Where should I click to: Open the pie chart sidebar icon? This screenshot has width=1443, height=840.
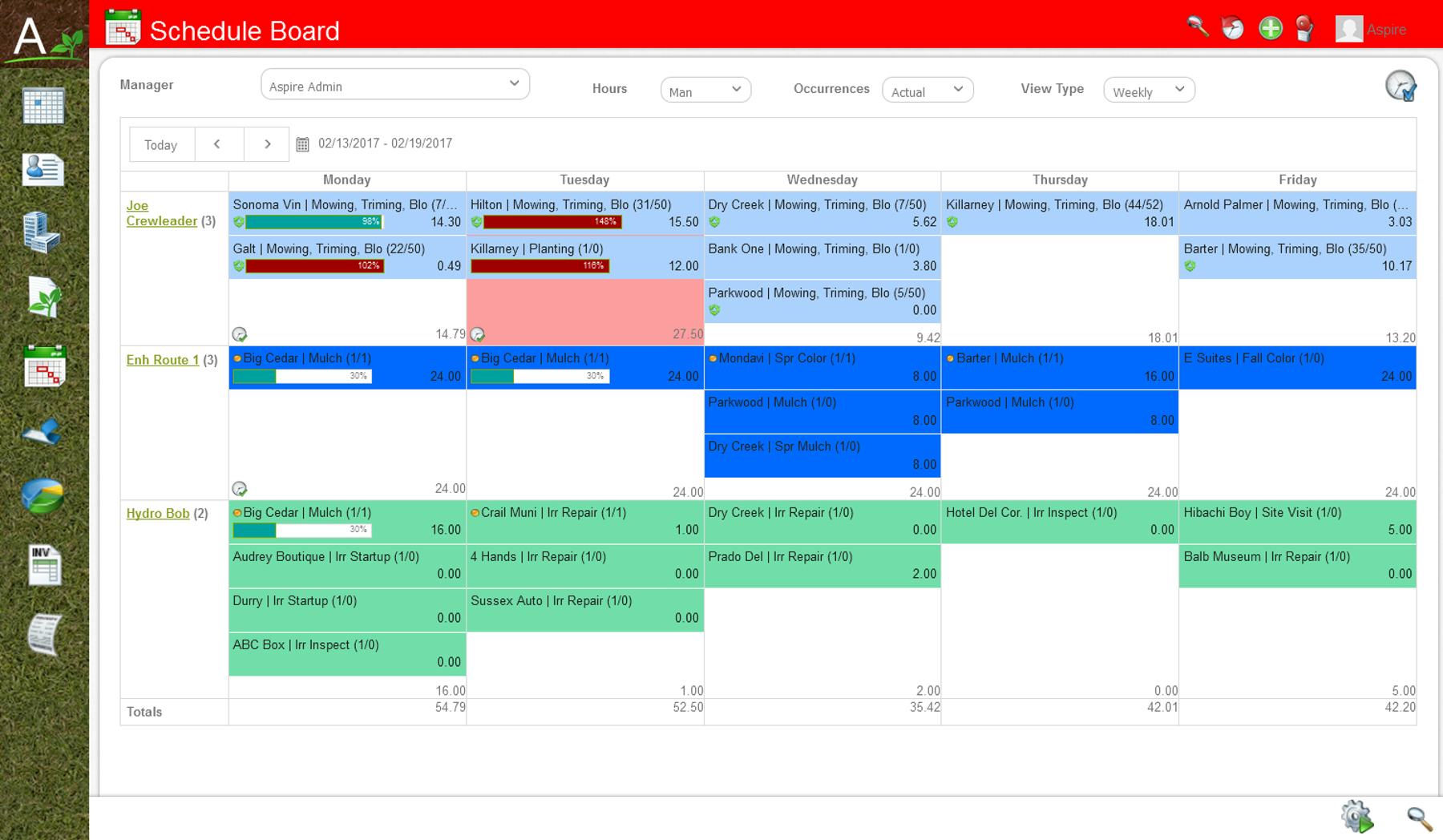pos(43,495)
